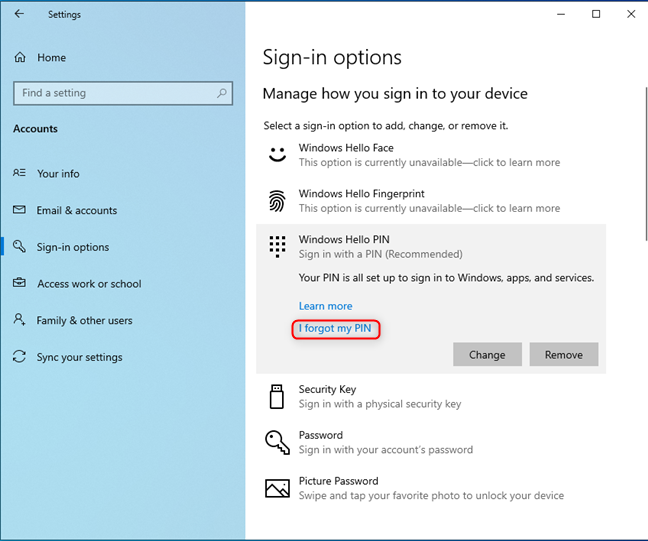Open Access work or school
Screen dimensions: 648x541
[x=89, y=284]
